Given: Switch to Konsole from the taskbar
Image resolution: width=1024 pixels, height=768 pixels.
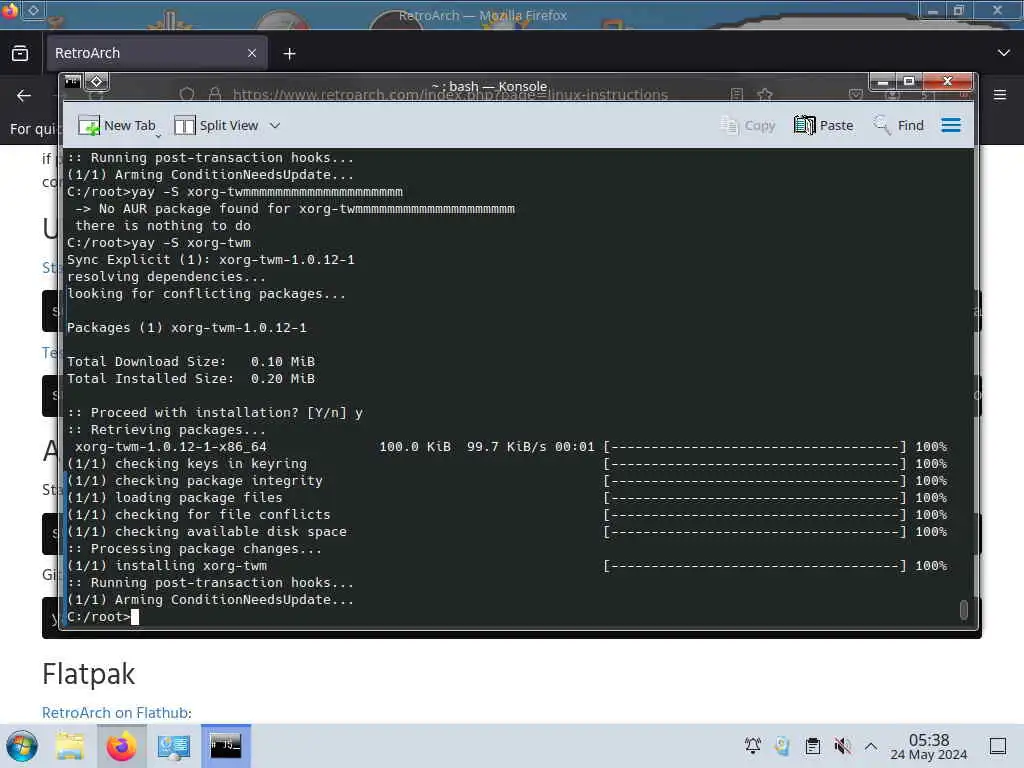Looking at the screenshot, I should [225, 746].
